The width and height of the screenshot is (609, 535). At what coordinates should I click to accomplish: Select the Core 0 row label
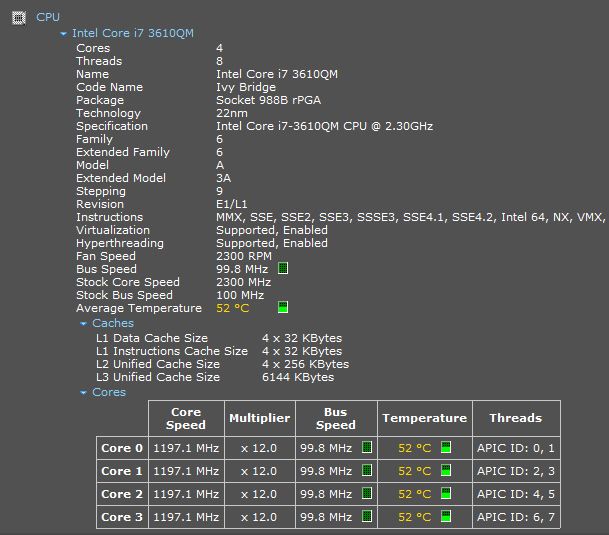tap(122, 448)
